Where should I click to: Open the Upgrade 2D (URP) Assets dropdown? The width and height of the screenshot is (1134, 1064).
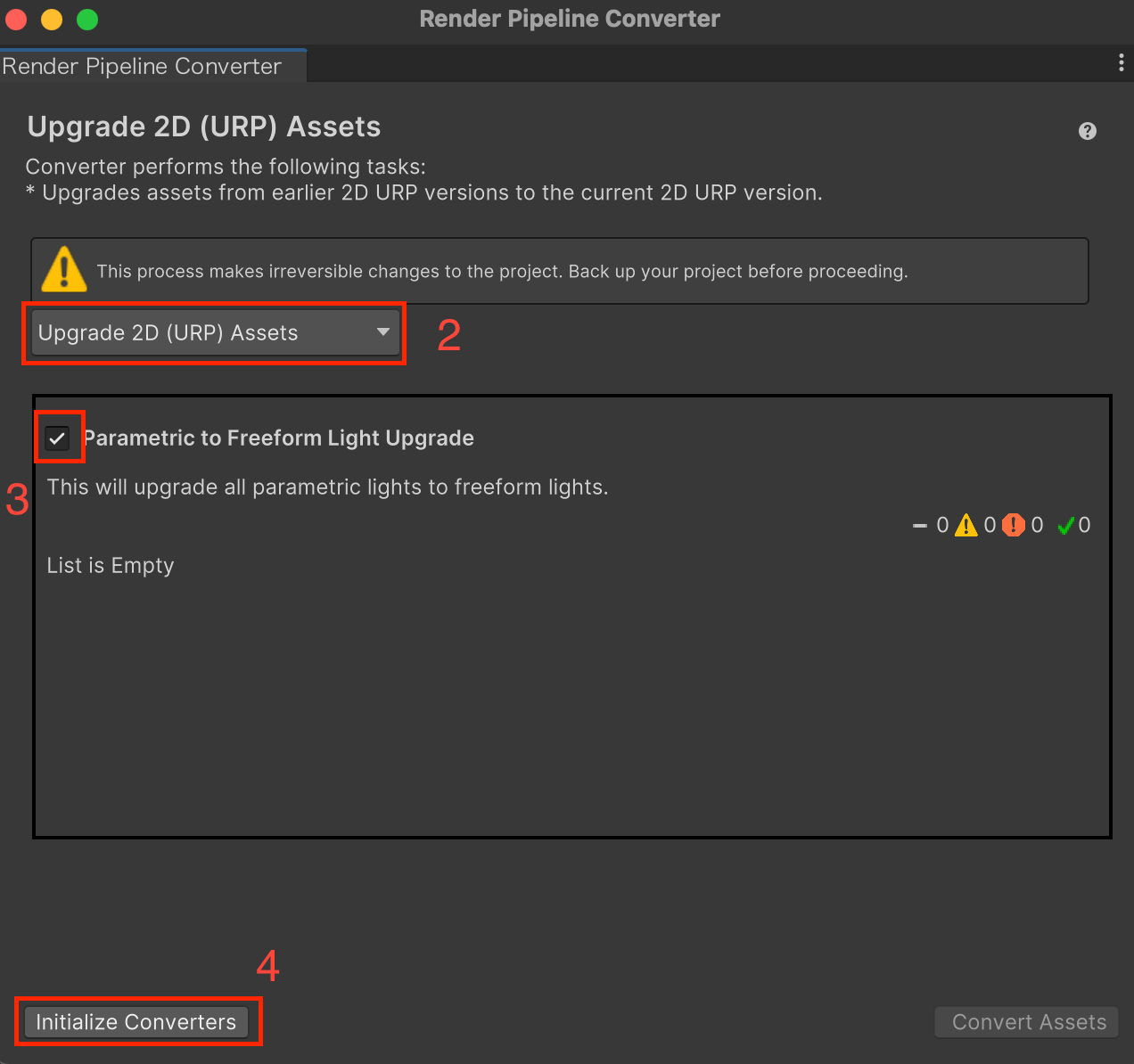(215, 332)
